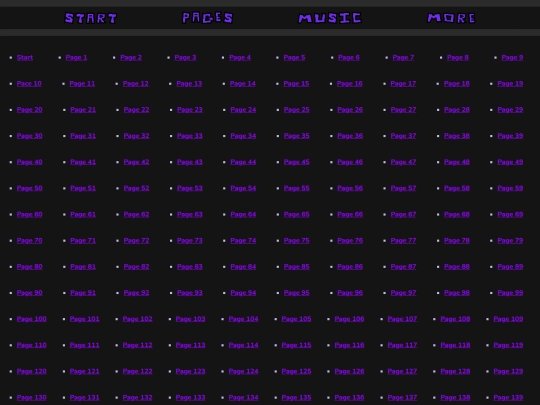Viewport: 540px width, 405px height.
Task: Open the Page 48 link
Action: 457,162
